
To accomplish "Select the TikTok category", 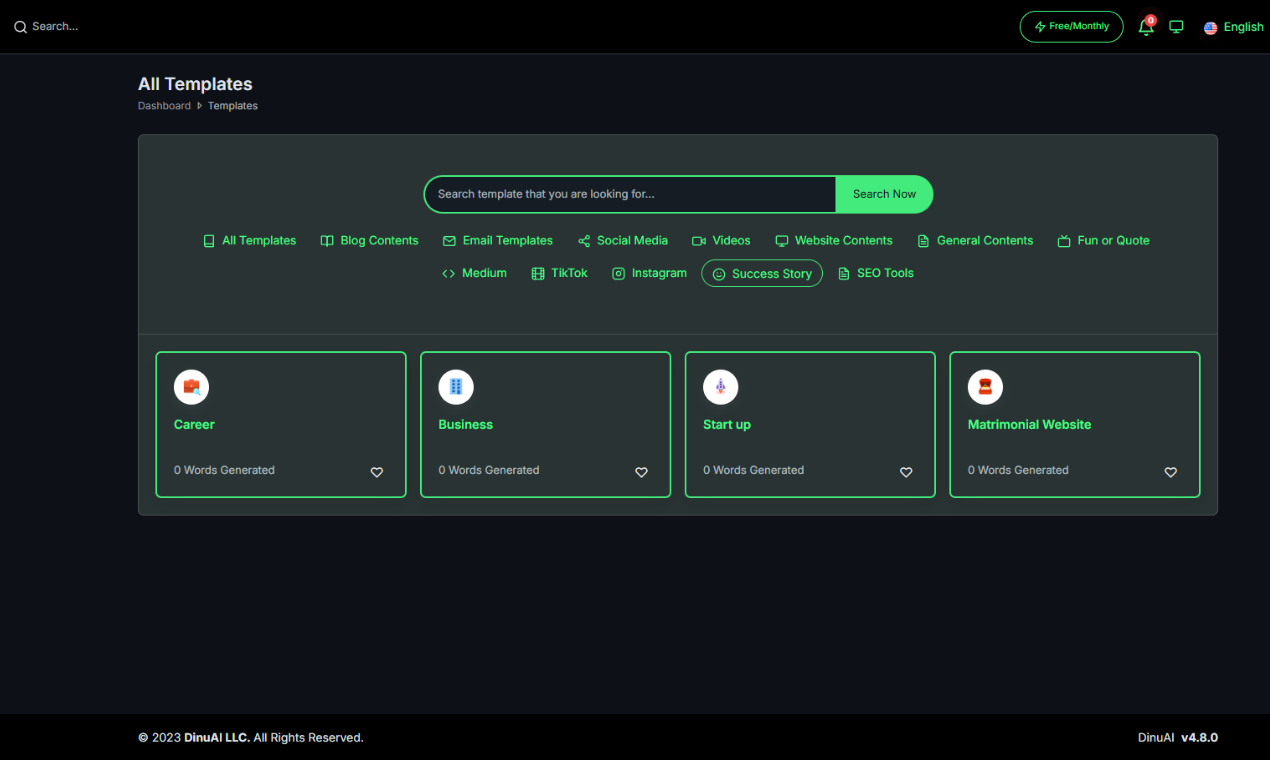I will (x=560, y=273).
